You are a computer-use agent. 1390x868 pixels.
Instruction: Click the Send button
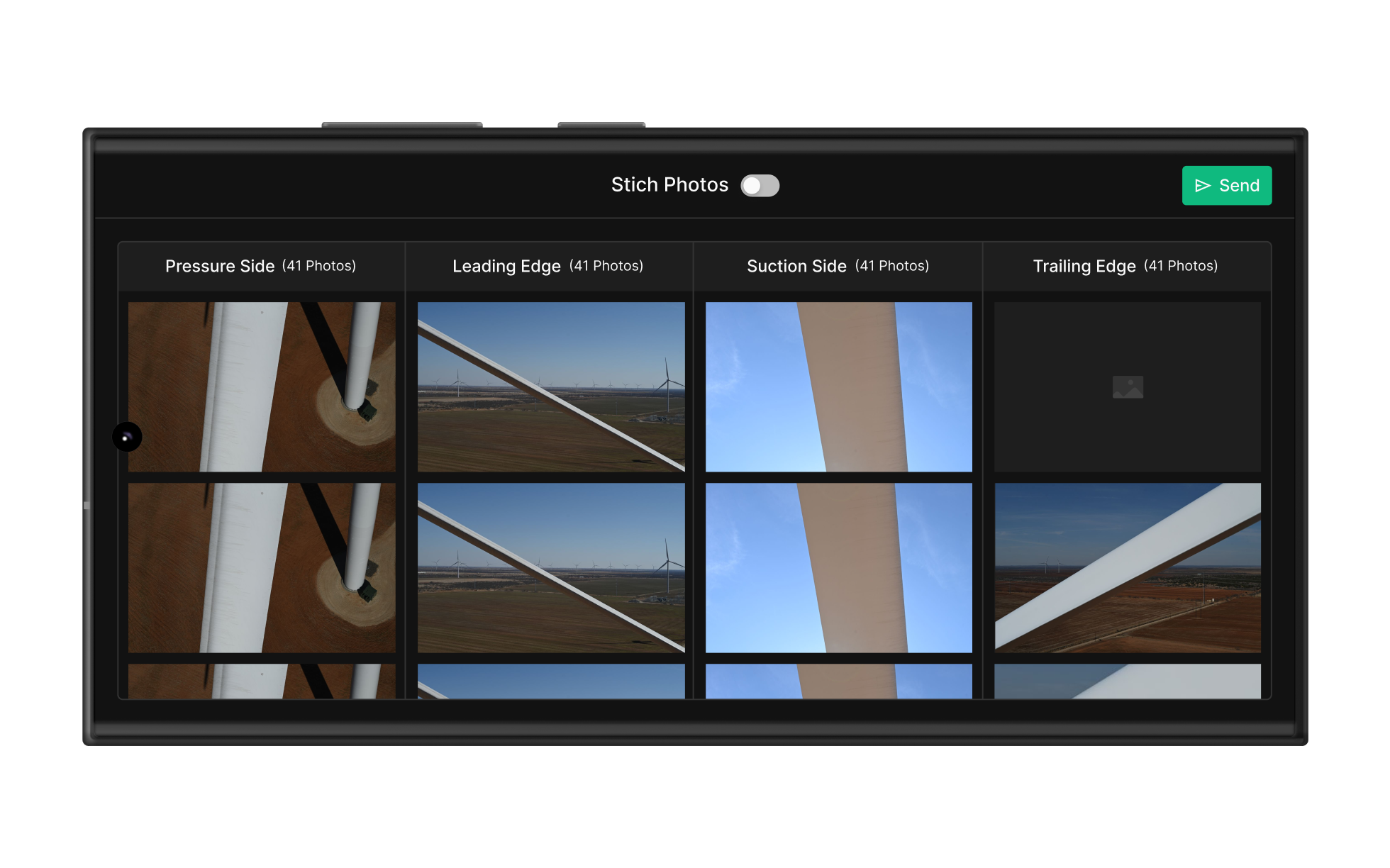[1227, 185]
